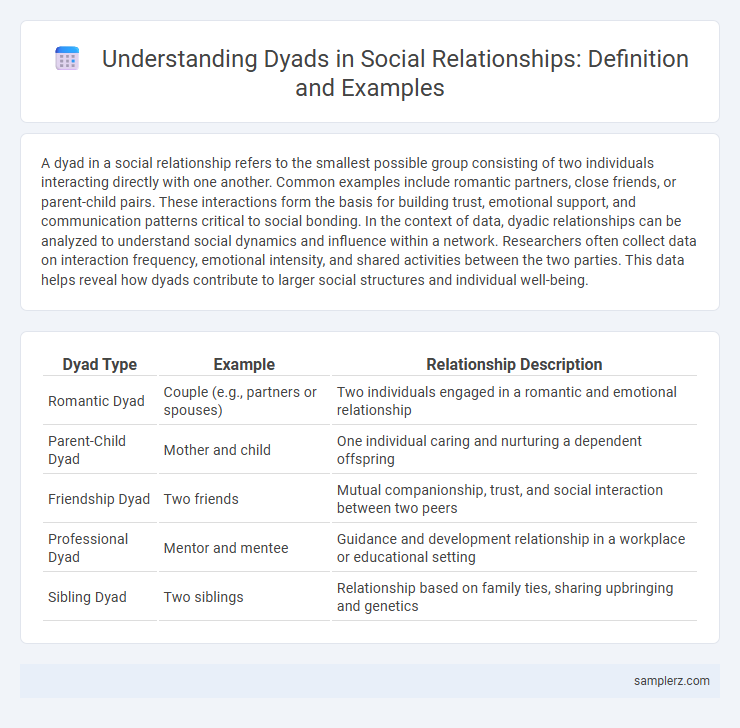The width and height of the screenshot is (740, 728).
Task: Click the 'Romantic Dyad' table cell
Action: click(x=100, y=401)
